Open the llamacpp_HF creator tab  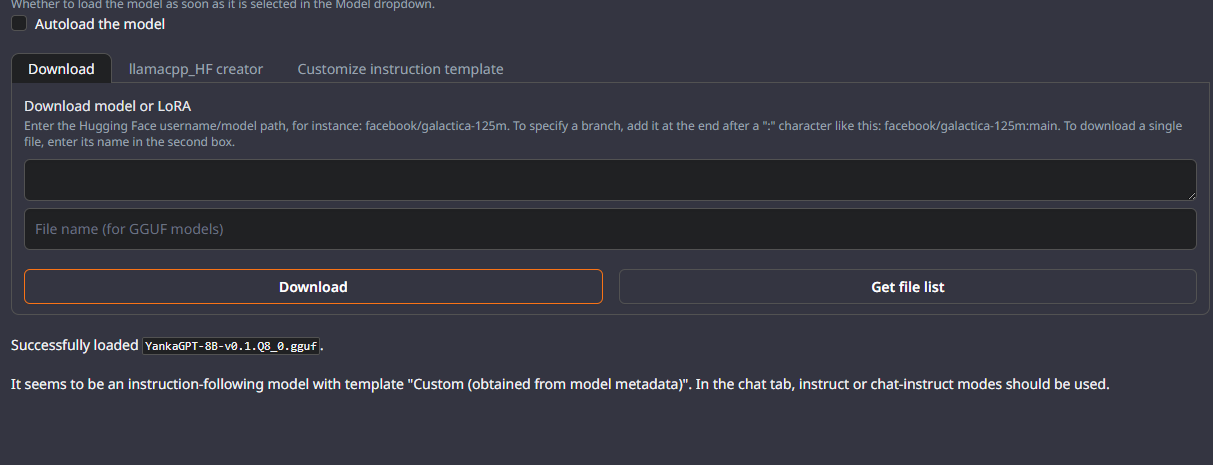196,69
